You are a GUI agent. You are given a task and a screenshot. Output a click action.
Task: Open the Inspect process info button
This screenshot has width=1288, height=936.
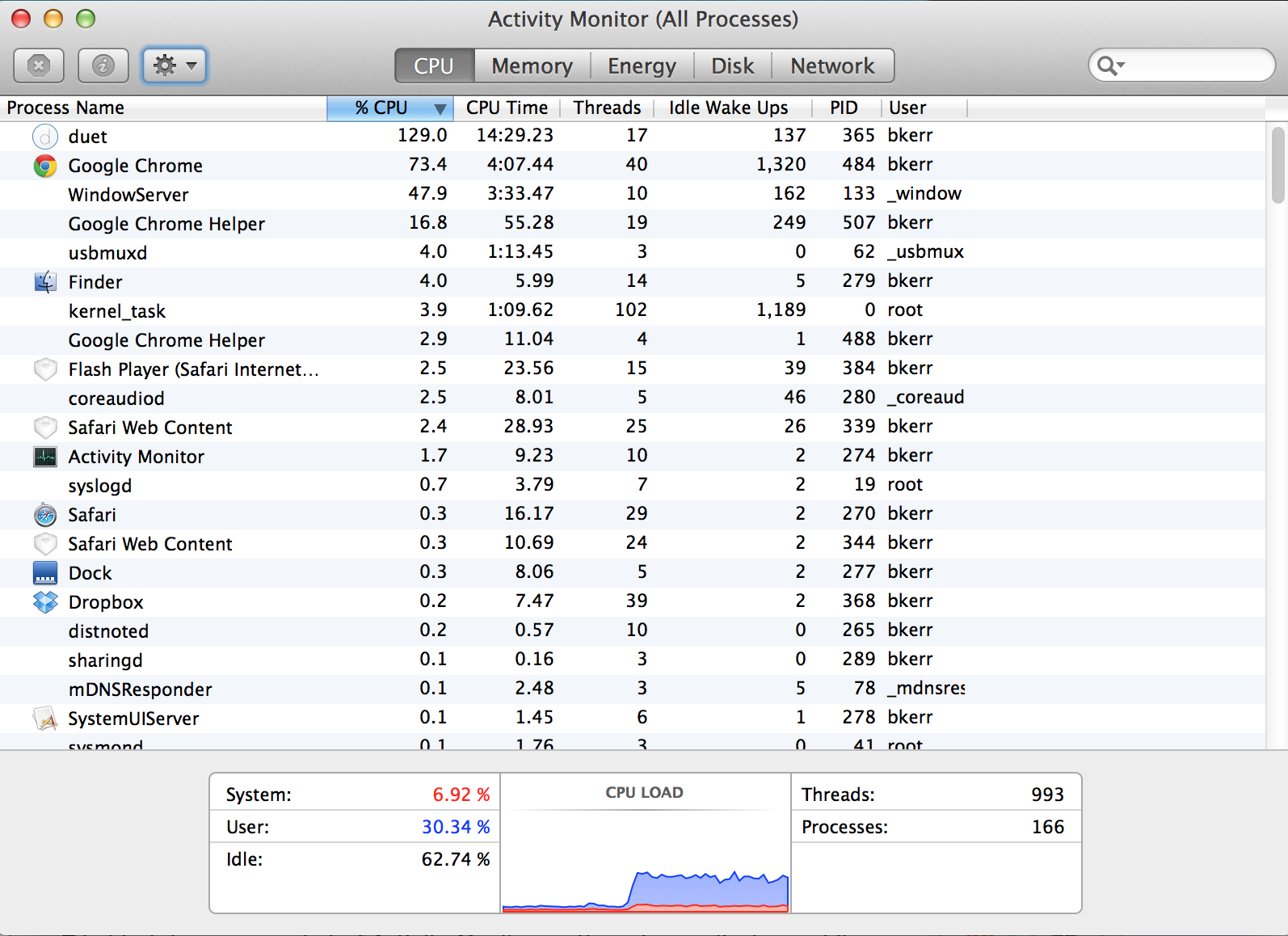pyautogui.click(x=103, y=65)
